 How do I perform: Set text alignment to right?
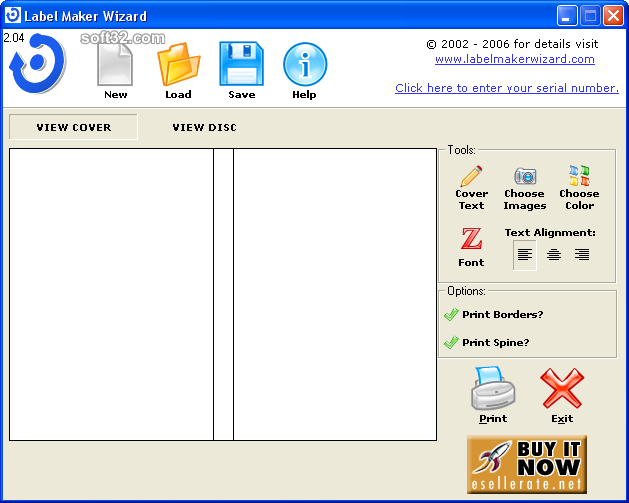click(x=582, y=254)
